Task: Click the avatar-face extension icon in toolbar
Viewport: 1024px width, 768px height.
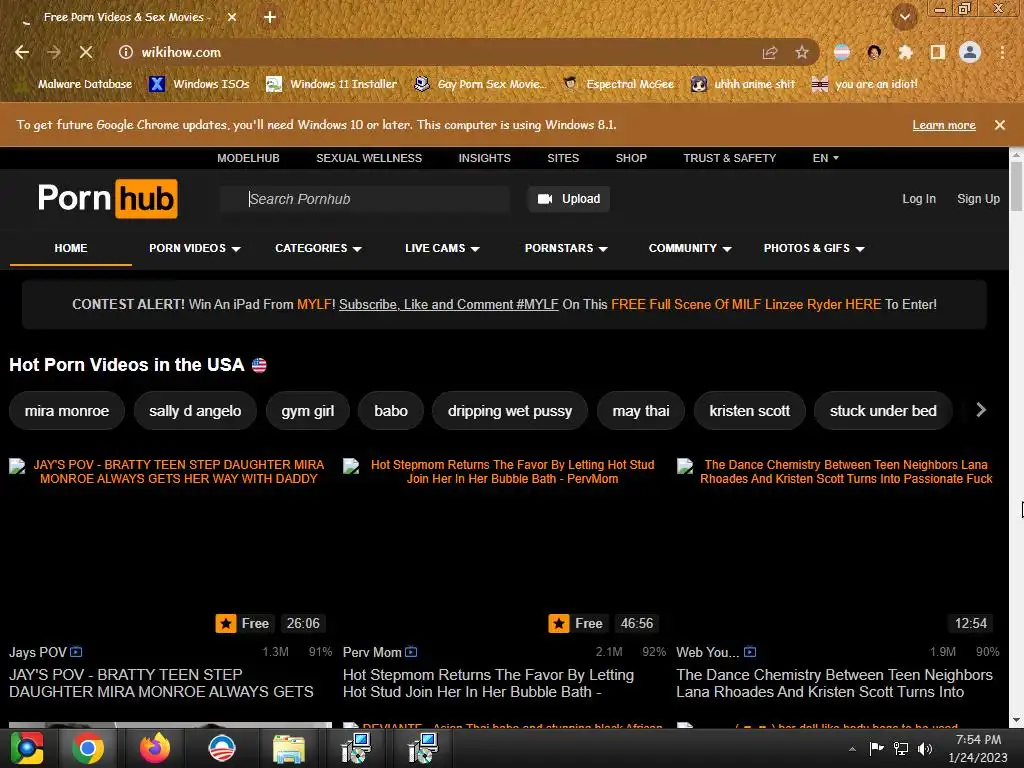Action: (874, 52)
